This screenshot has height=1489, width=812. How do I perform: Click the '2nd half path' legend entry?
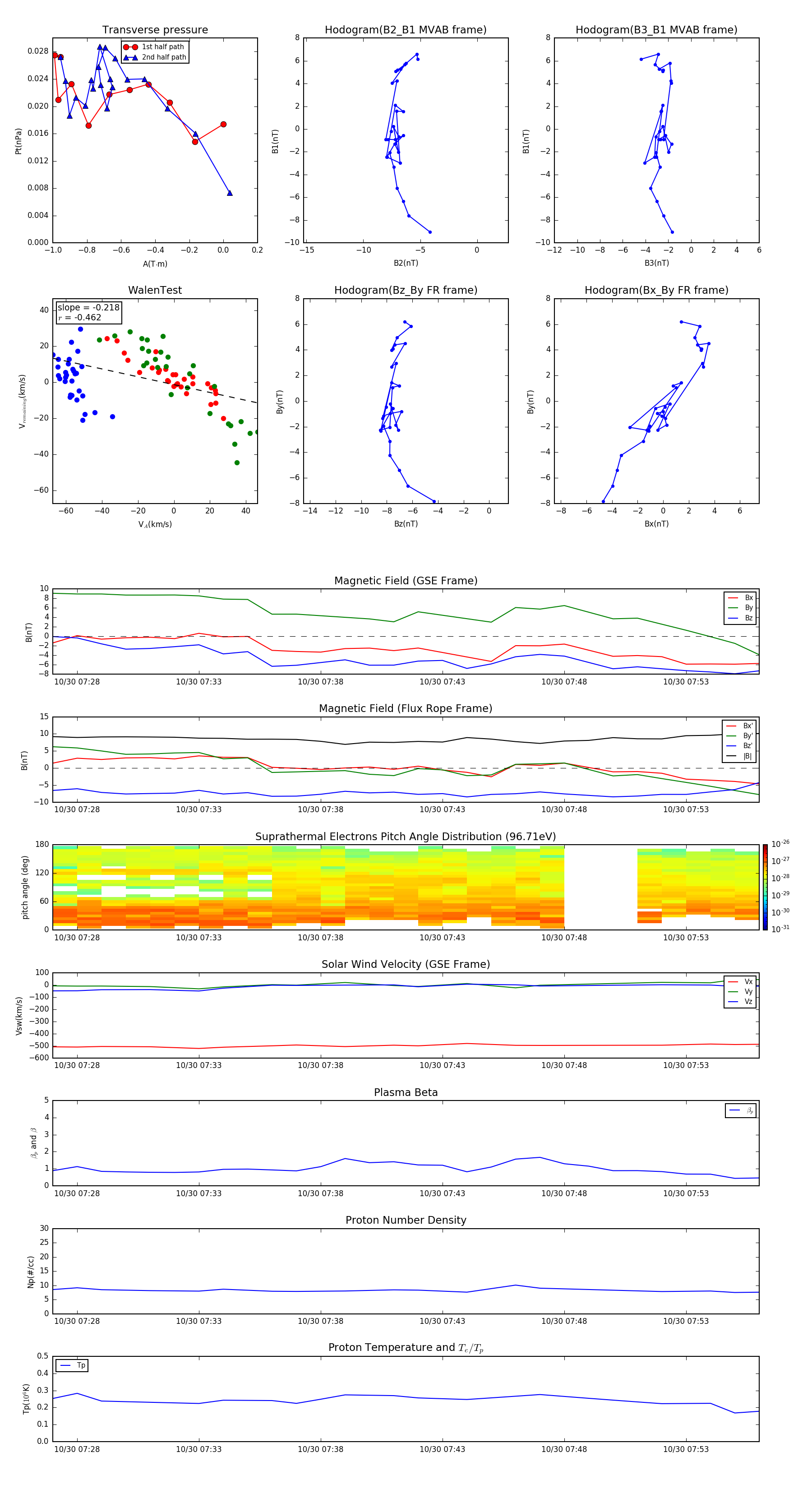click(x=154, y=57)
